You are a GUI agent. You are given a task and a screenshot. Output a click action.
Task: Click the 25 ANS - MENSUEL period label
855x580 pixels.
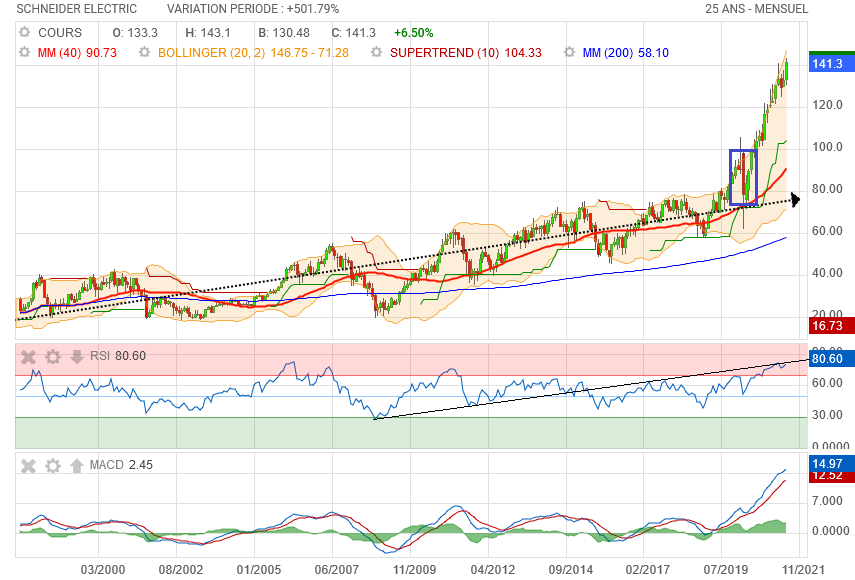(x=756, y=9)
